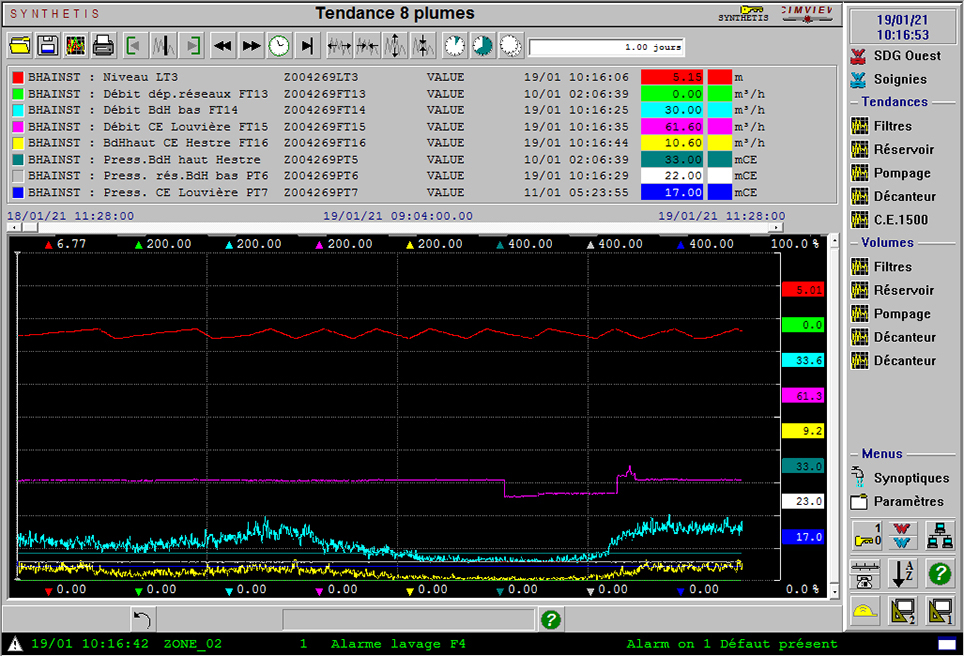
Task: Click the green clock toolbar icon
Action: click(x=279, y=45)
